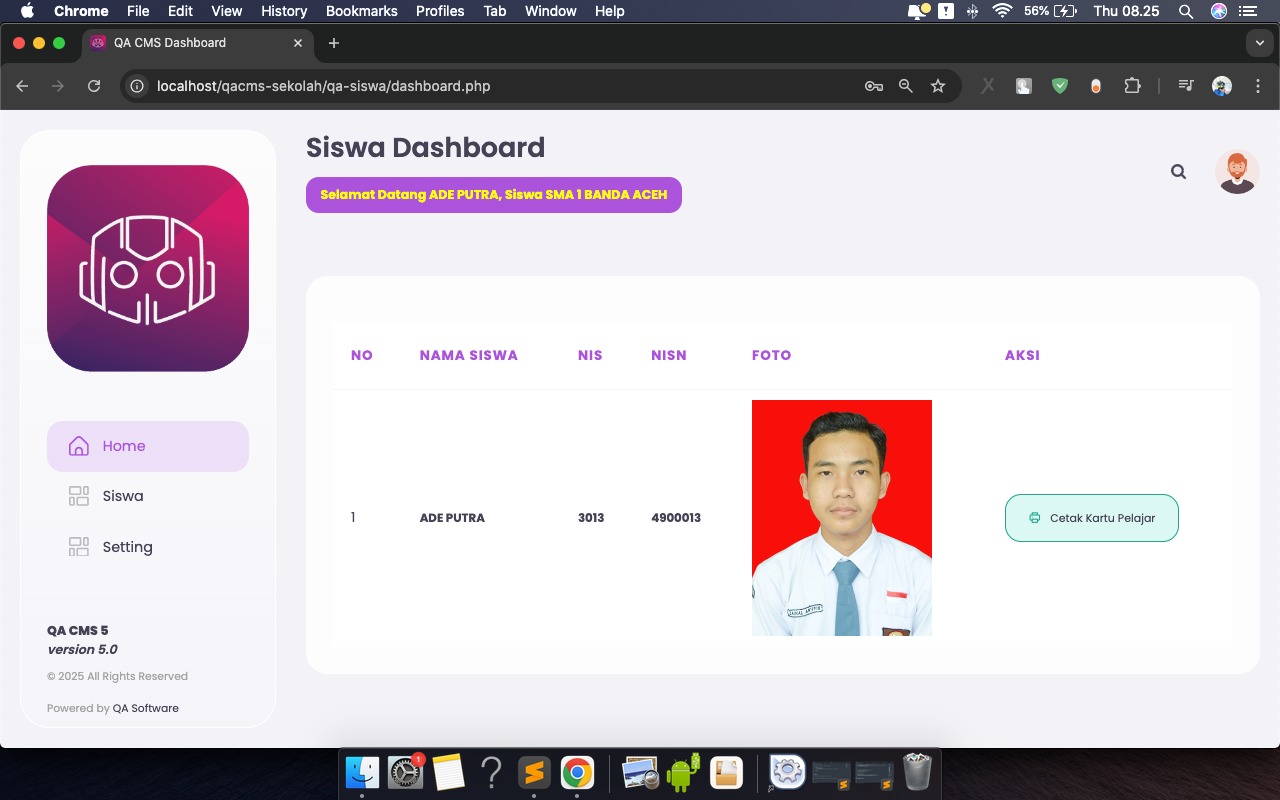
Task: Open the Siswa menu in sidebar
Action: coord(122,496)
